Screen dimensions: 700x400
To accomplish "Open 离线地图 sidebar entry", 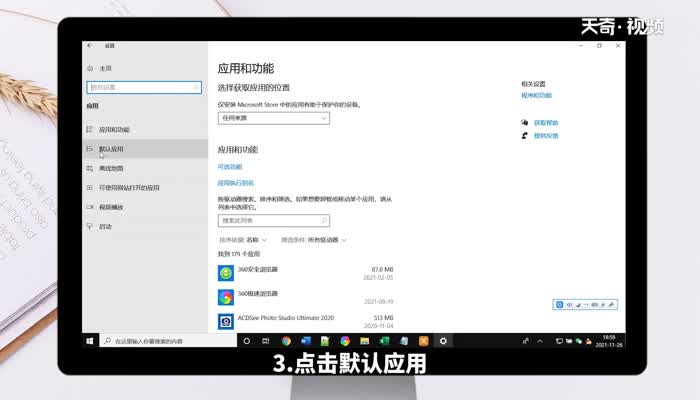I will (x=145, y=168).
